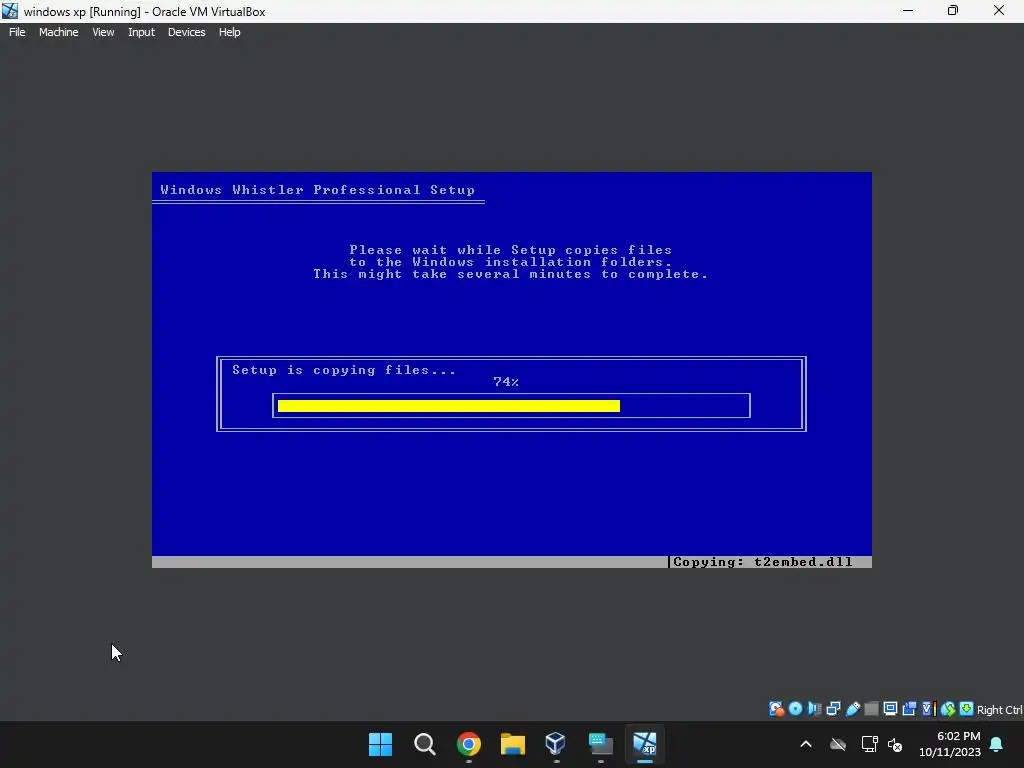Switch to the windows xp VM taskbar icon
This screenshot has height=768, width=1024.
[645, 744]
